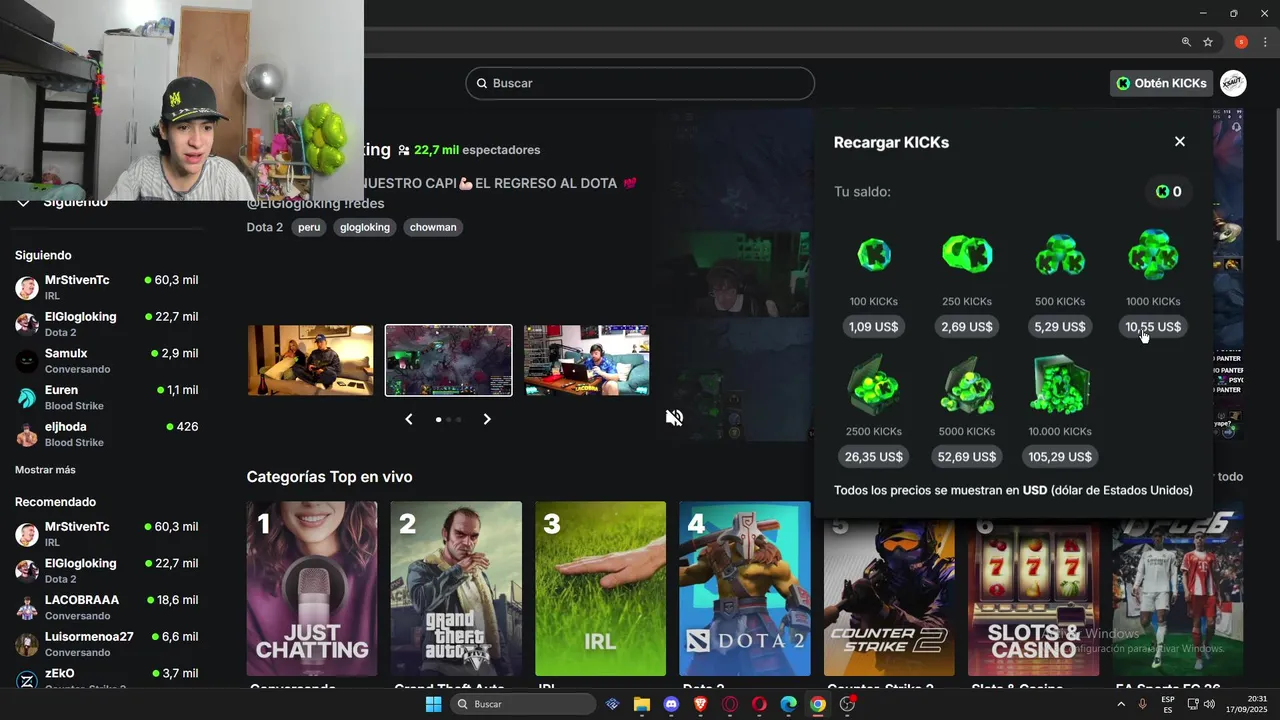Screen dimensions: 1280x720
Task: Buy 250 KICKs for 2,69 US$
Action: (967, 327)
